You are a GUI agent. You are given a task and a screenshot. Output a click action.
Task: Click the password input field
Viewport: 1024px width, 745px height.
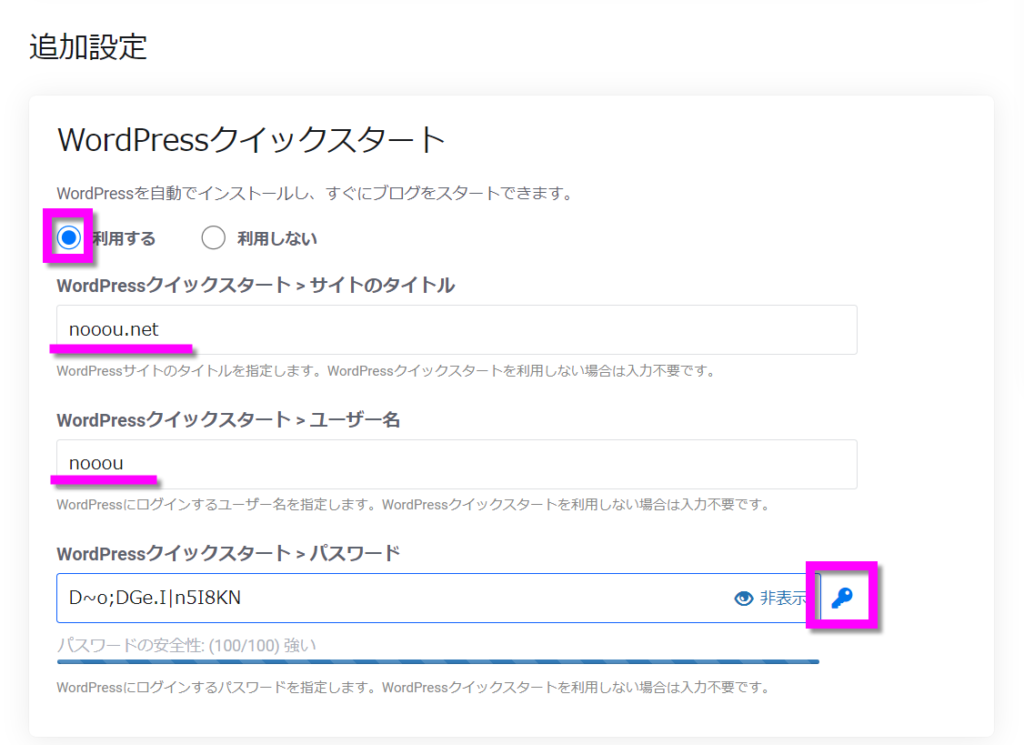click(x=438, y=598)
